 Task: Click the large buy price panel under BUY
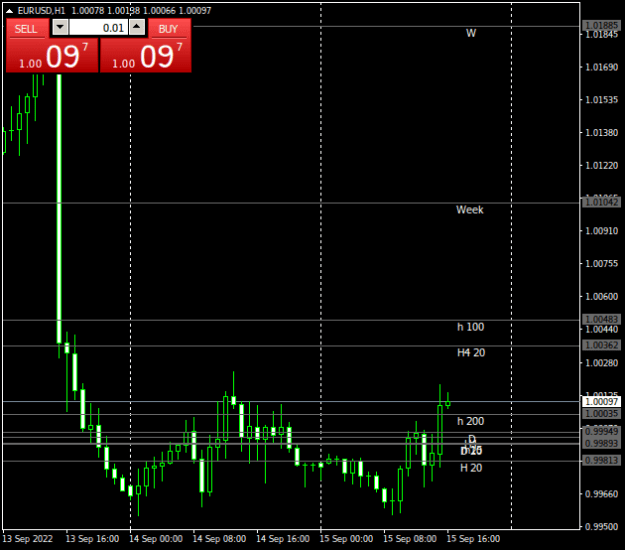145,56
